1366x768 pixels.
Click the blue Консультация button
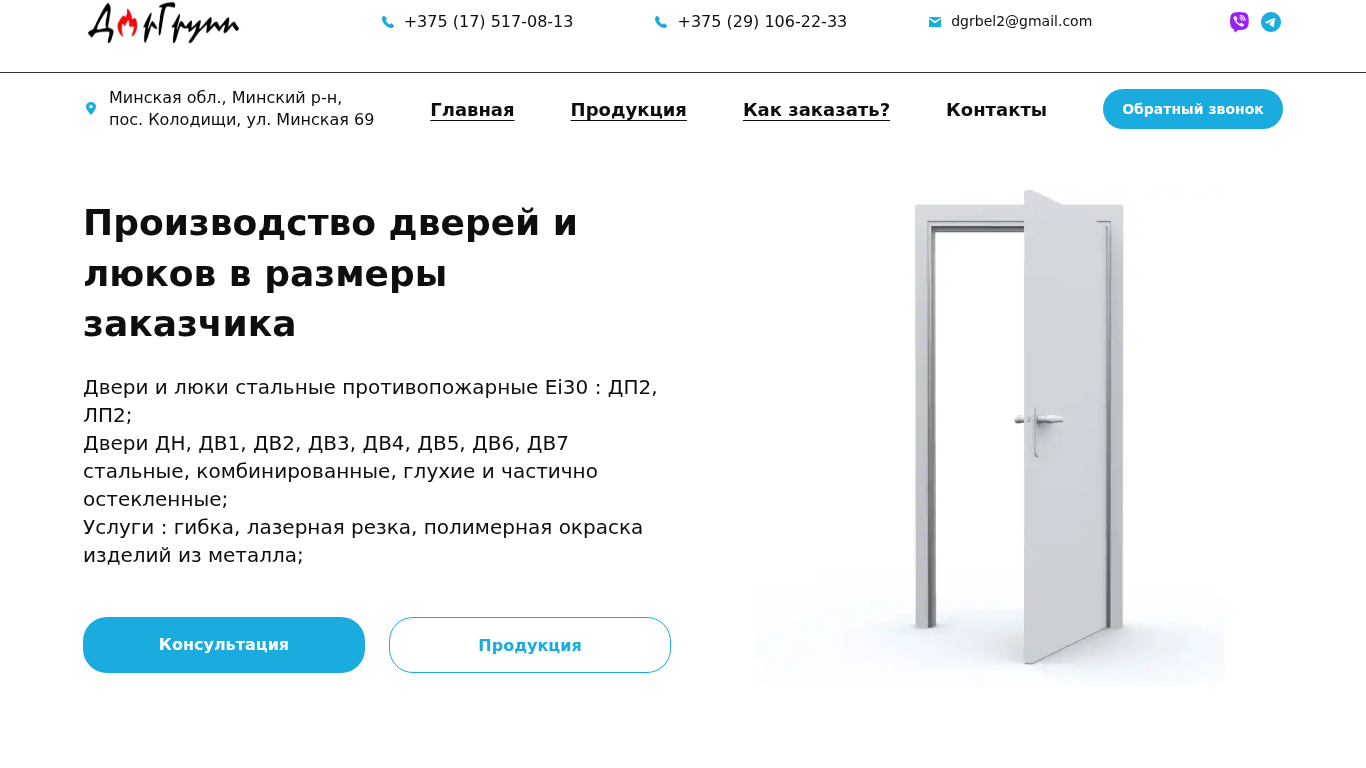click(224, 645)
